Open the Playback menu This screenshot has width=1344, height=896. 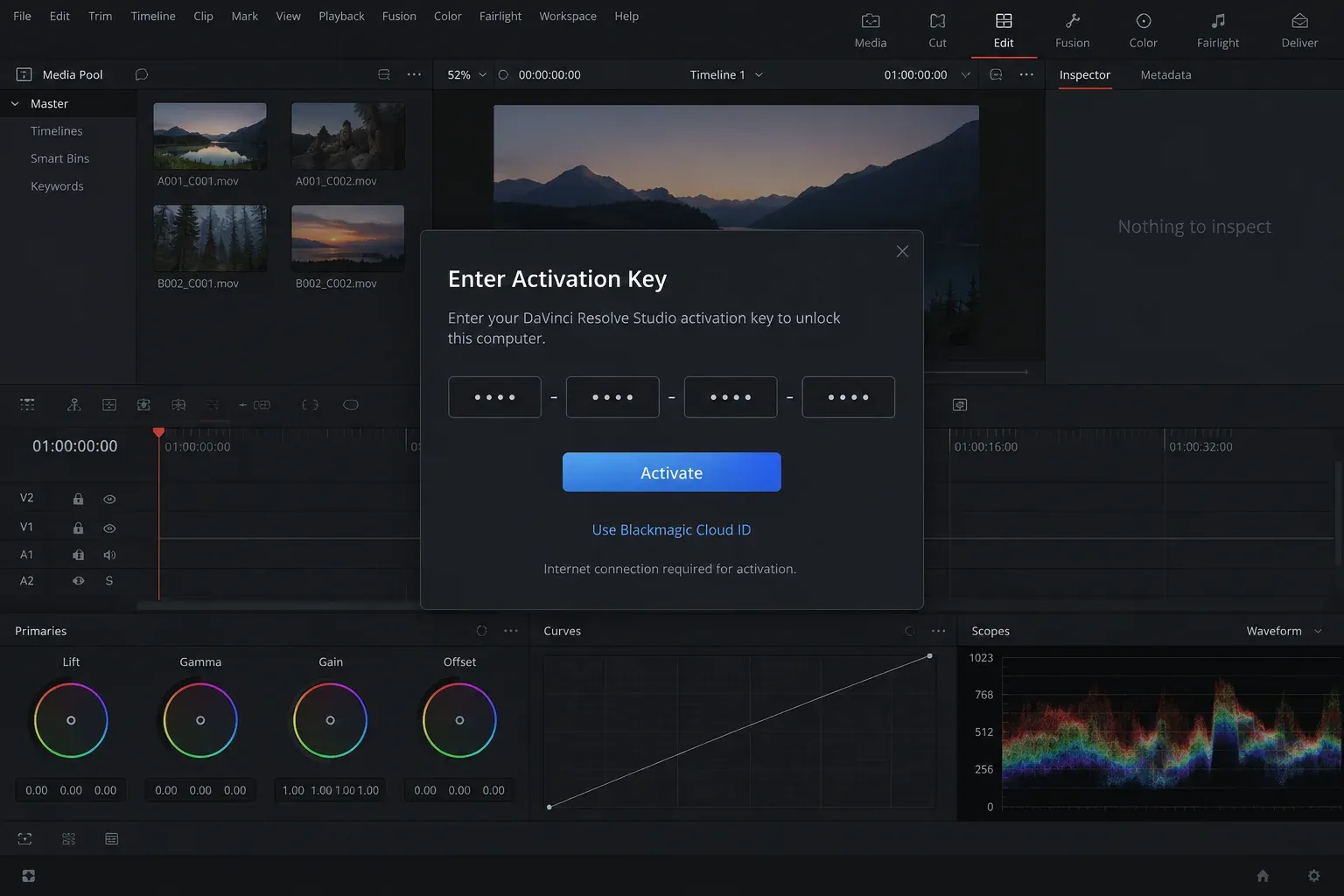pos(341,16)
